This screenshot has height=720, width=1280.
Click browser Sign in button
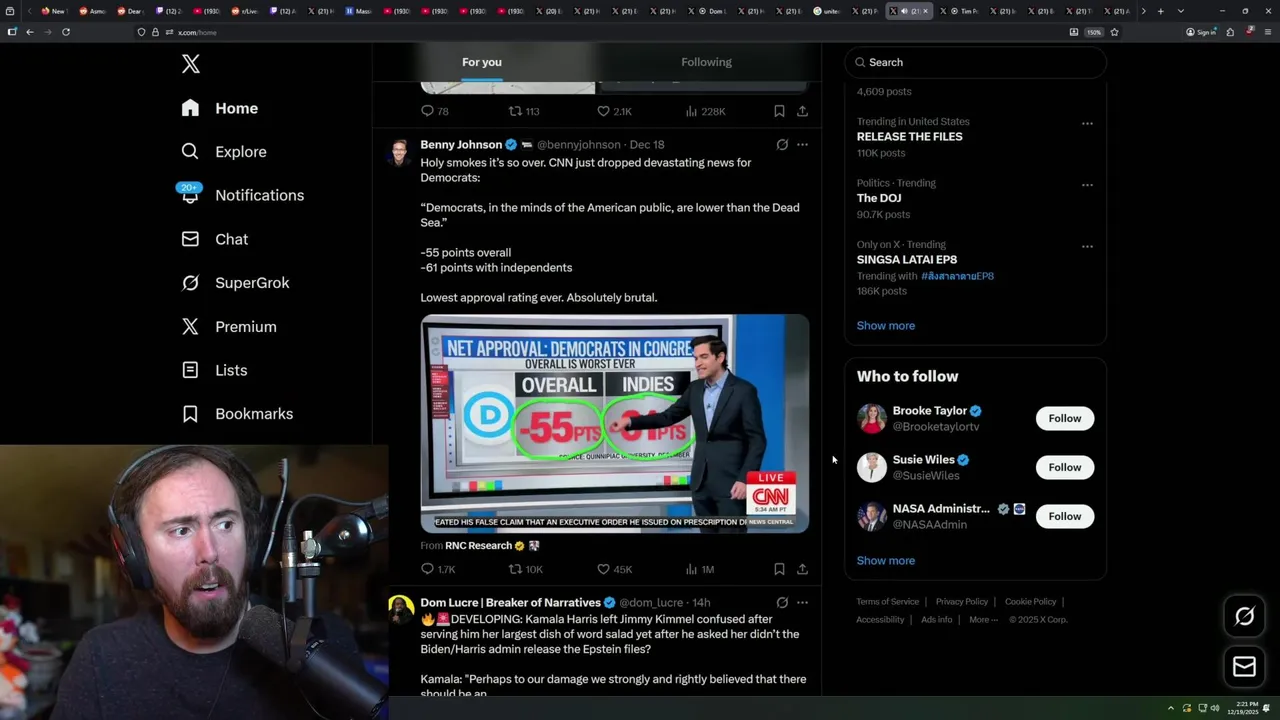pos(1200,32)
